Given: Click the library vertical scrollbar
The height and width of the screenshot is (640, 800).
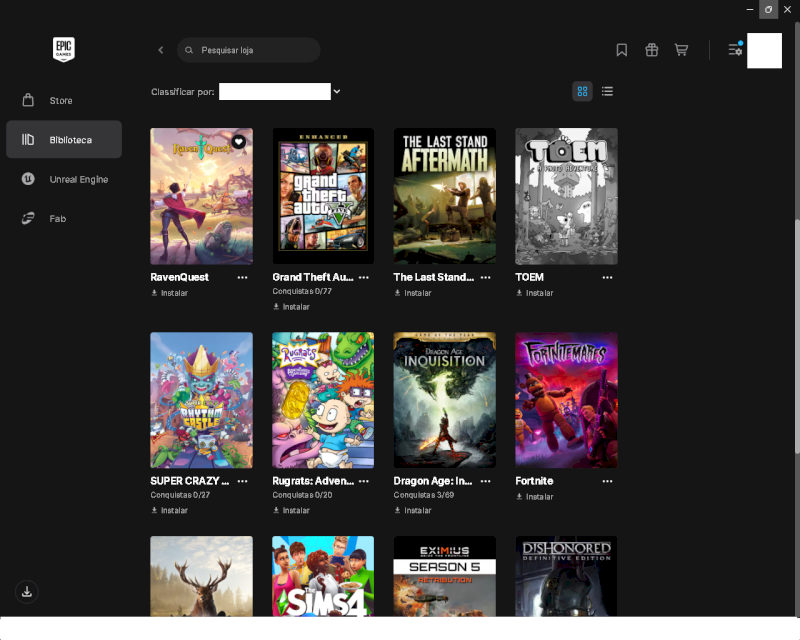Looking at the screenshot, I should pyautogui.click(x=797, y=336).
